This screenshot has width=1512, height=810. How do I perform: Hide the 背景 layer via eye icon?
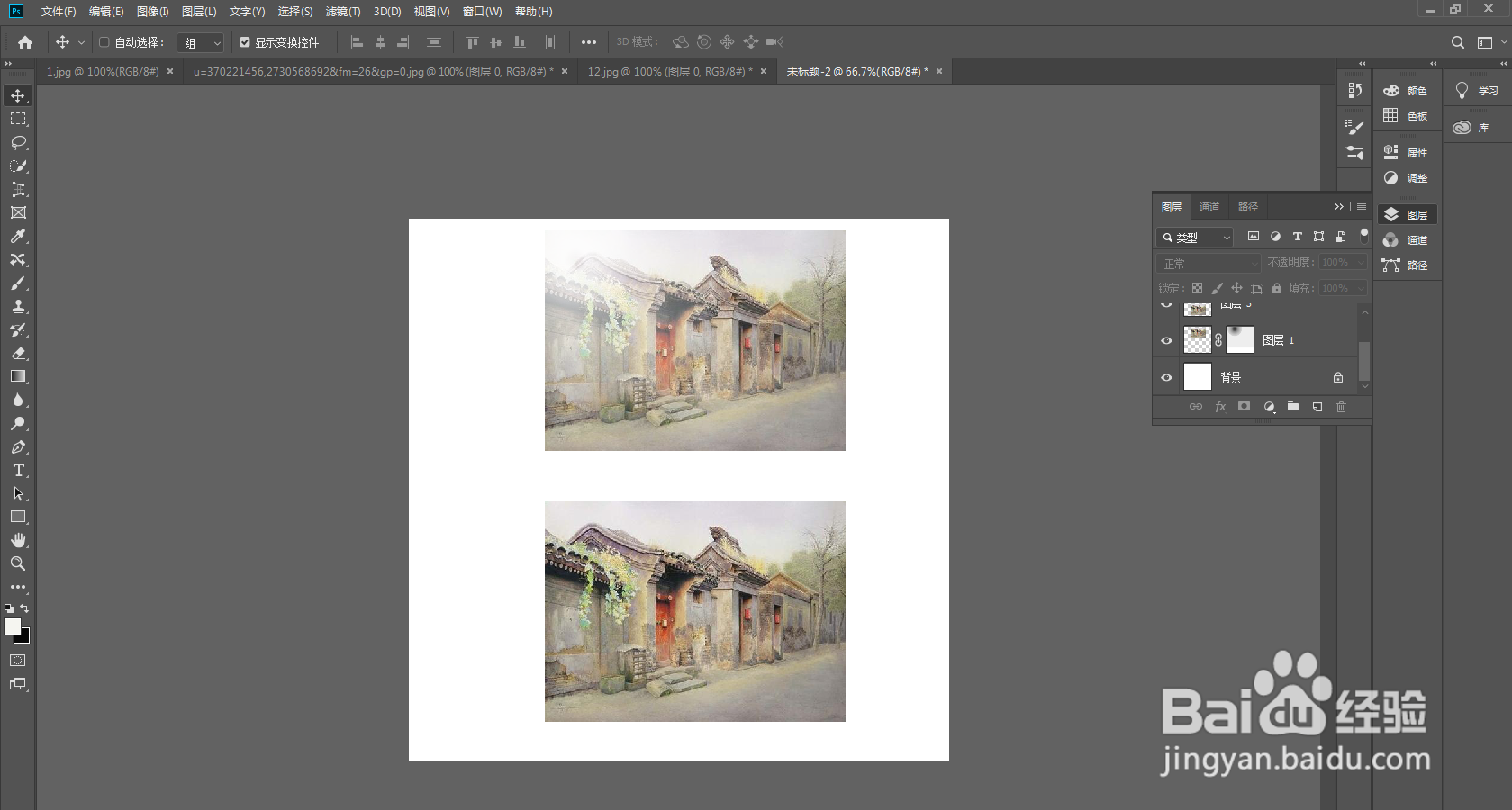1166,377
